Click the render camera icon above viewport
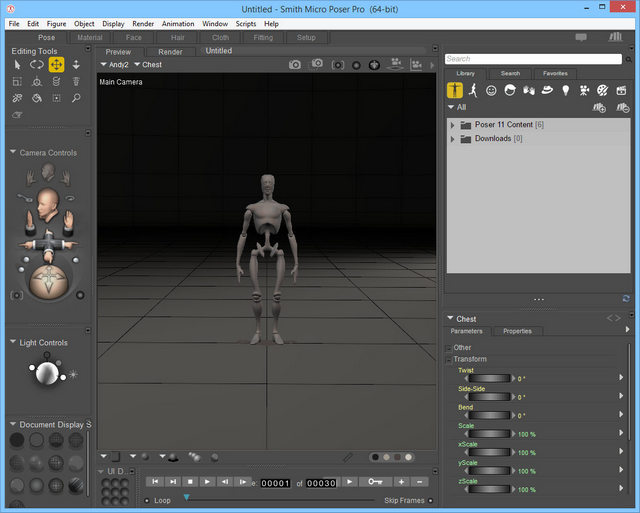 click(295, 65)
